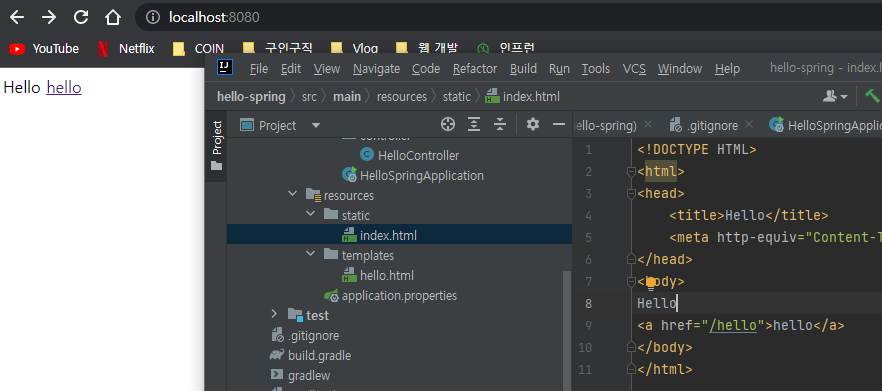Open the Netflix bookmark
Image resolution: width=882 pixels, height=391 pixels.
(x=126, y=49)
